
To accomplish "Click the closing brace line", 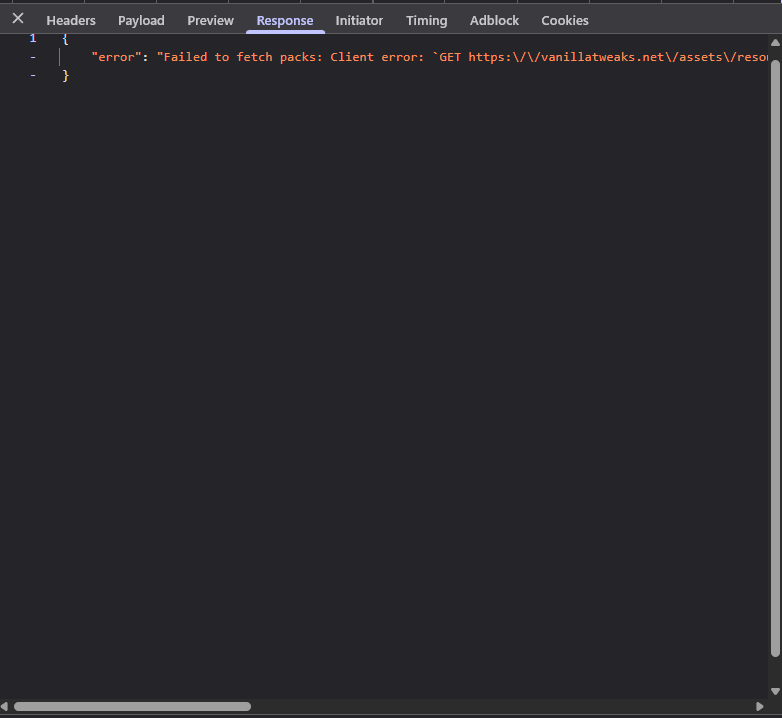I will coord(65,76).
